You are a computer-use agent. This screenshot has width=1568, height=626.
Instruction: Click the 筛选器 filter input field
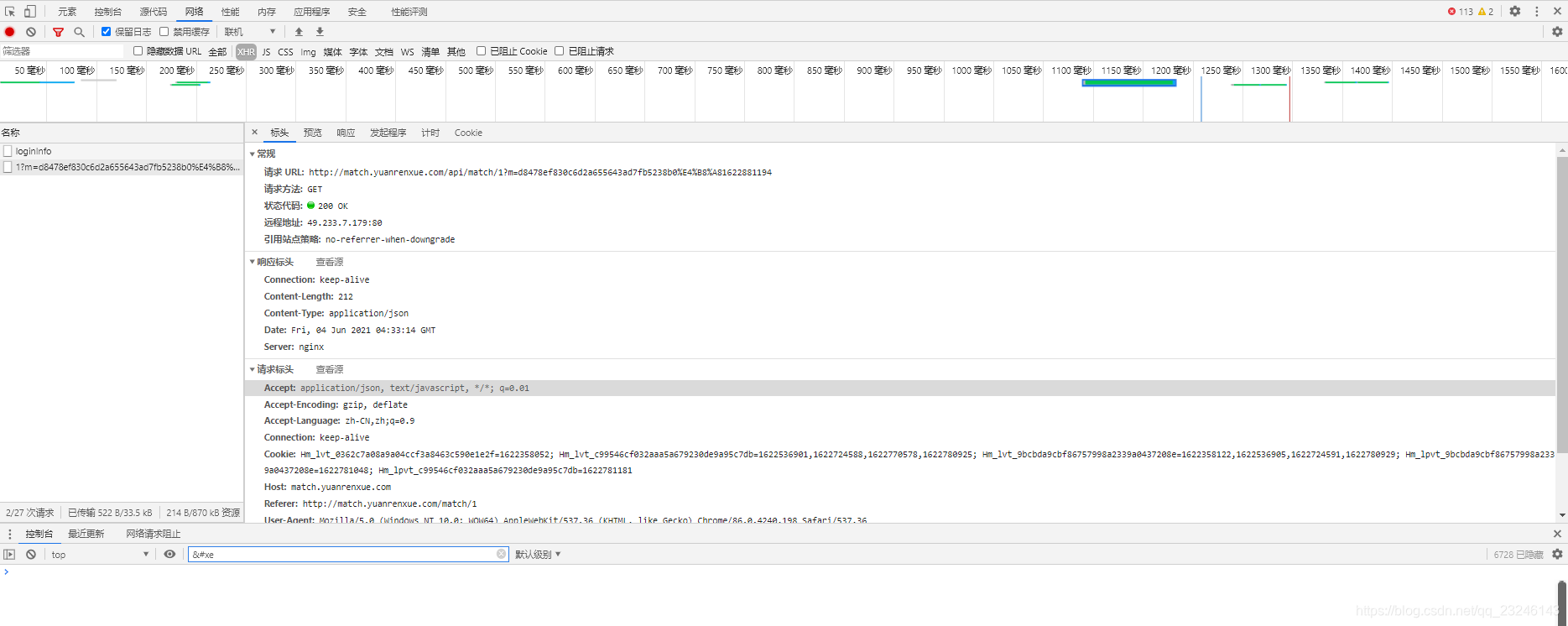(x=62, y=51)
